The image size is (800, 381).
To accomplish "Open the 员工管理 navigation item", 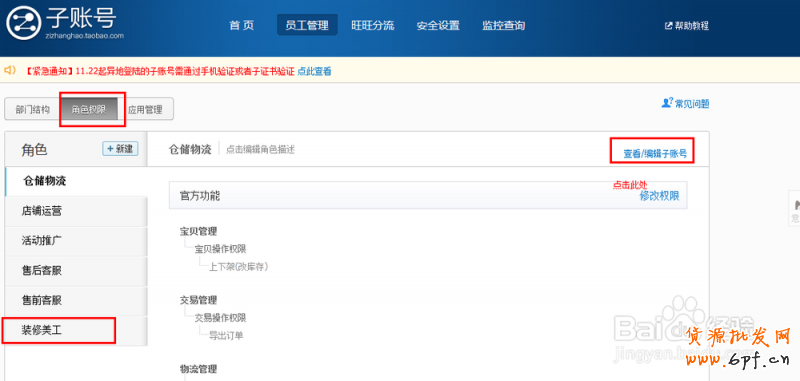I will click(x=307, y=25).
